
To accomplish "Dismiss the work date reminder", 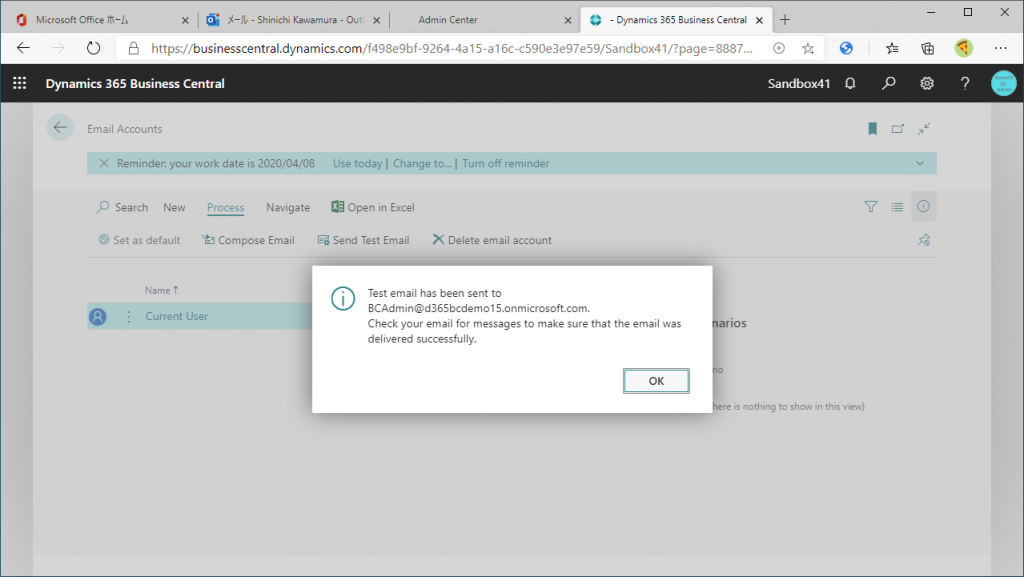I will 104,163.
